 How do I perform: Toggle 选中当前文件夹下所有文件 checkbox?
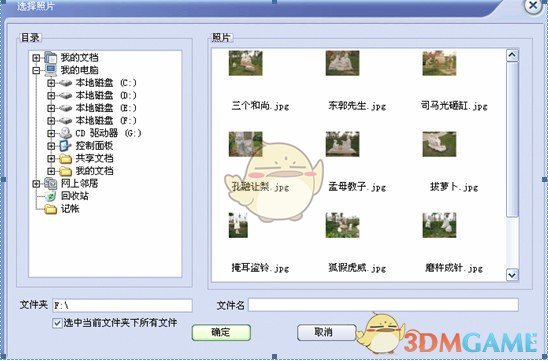click(x=57, y=323)
